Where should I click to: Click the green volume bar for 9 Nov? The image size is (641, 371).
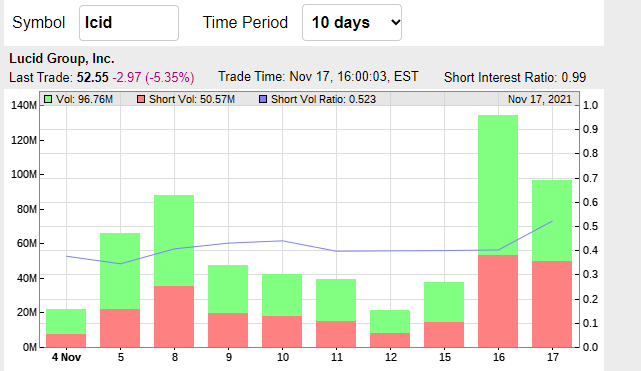pos(228,289)
